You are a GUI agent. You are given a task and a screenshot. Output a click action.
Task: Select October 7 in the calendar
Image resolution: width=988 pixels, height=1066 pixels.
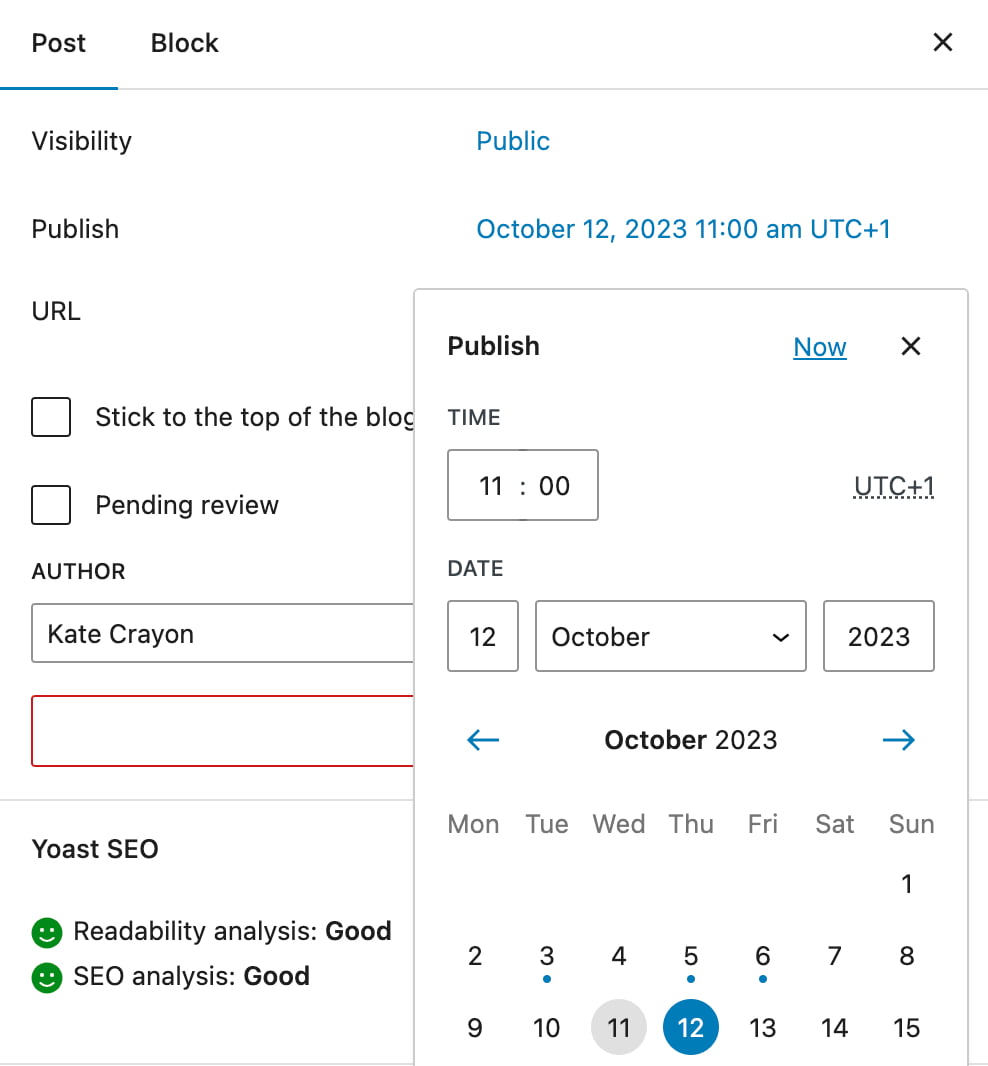coord(834,956)
